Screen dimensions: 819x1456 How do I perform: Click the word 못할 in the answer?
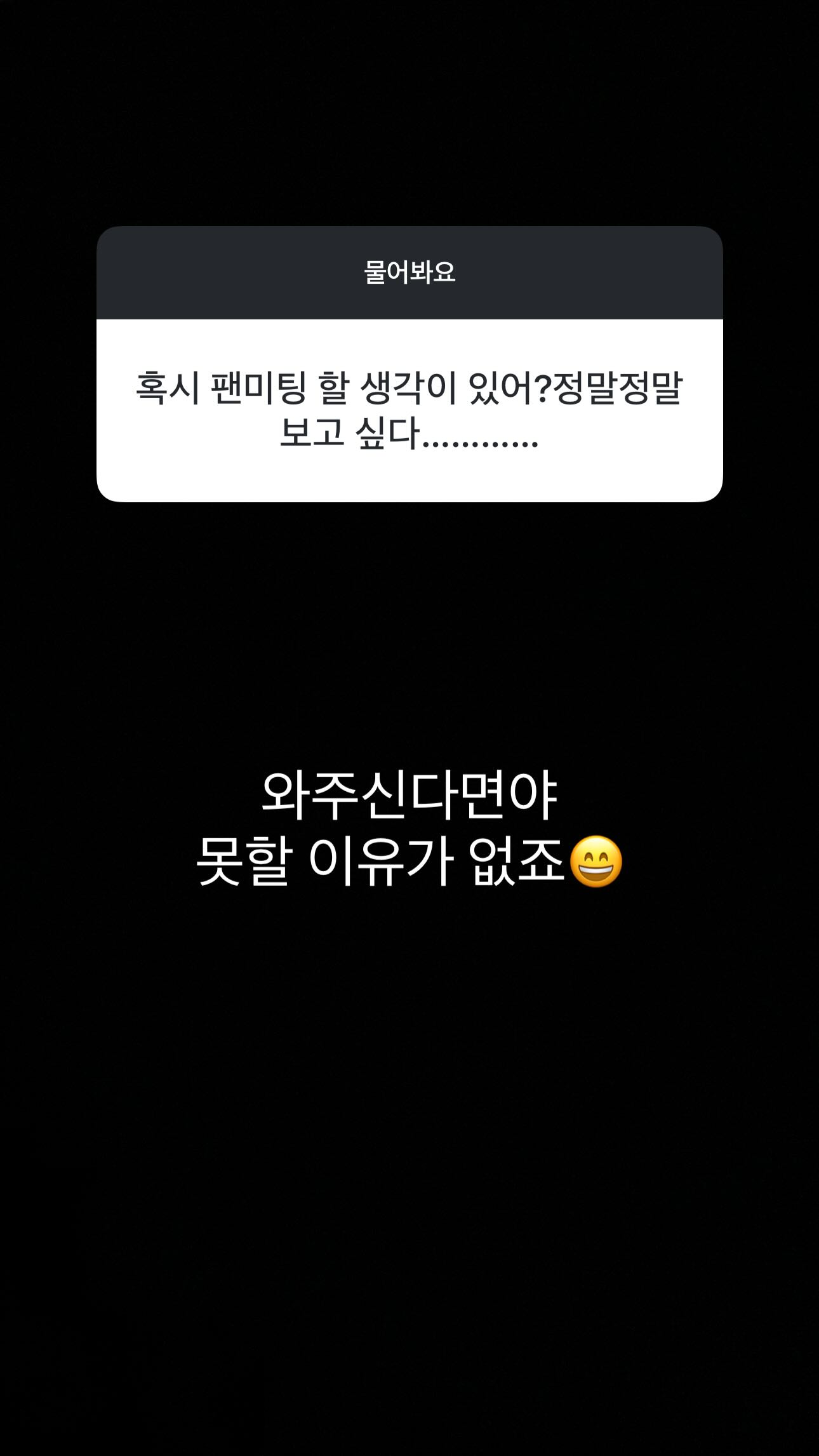click(244, 862)
